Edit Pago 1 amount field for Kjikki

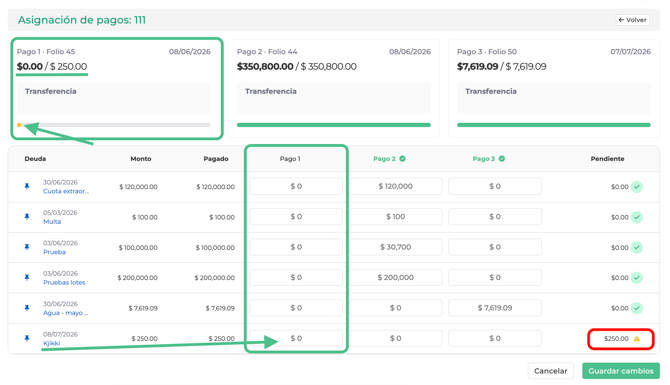[x=296, y=338]
